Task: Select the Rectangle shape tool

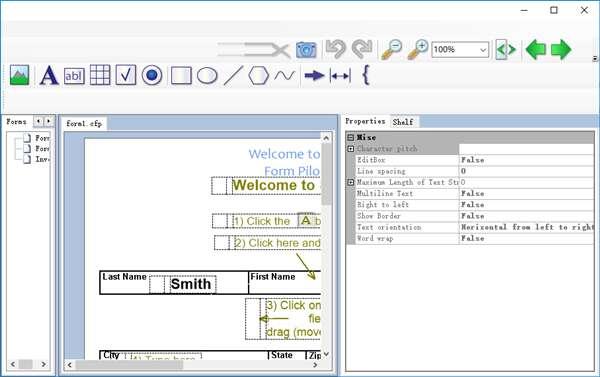Action: (181, 75)
